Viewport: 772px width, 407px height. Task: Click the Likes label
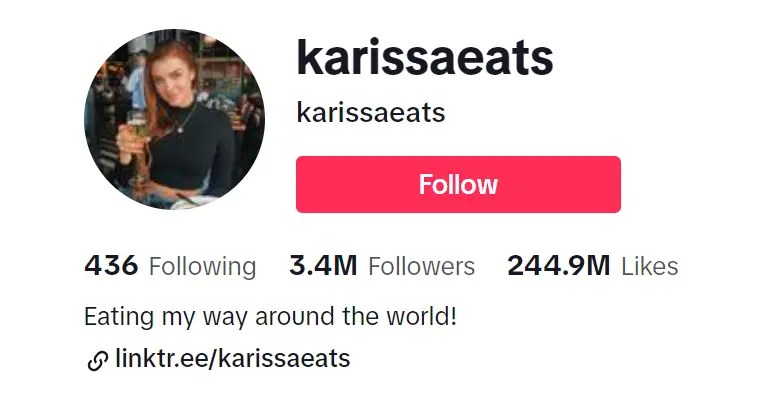[x=649, y=266]
